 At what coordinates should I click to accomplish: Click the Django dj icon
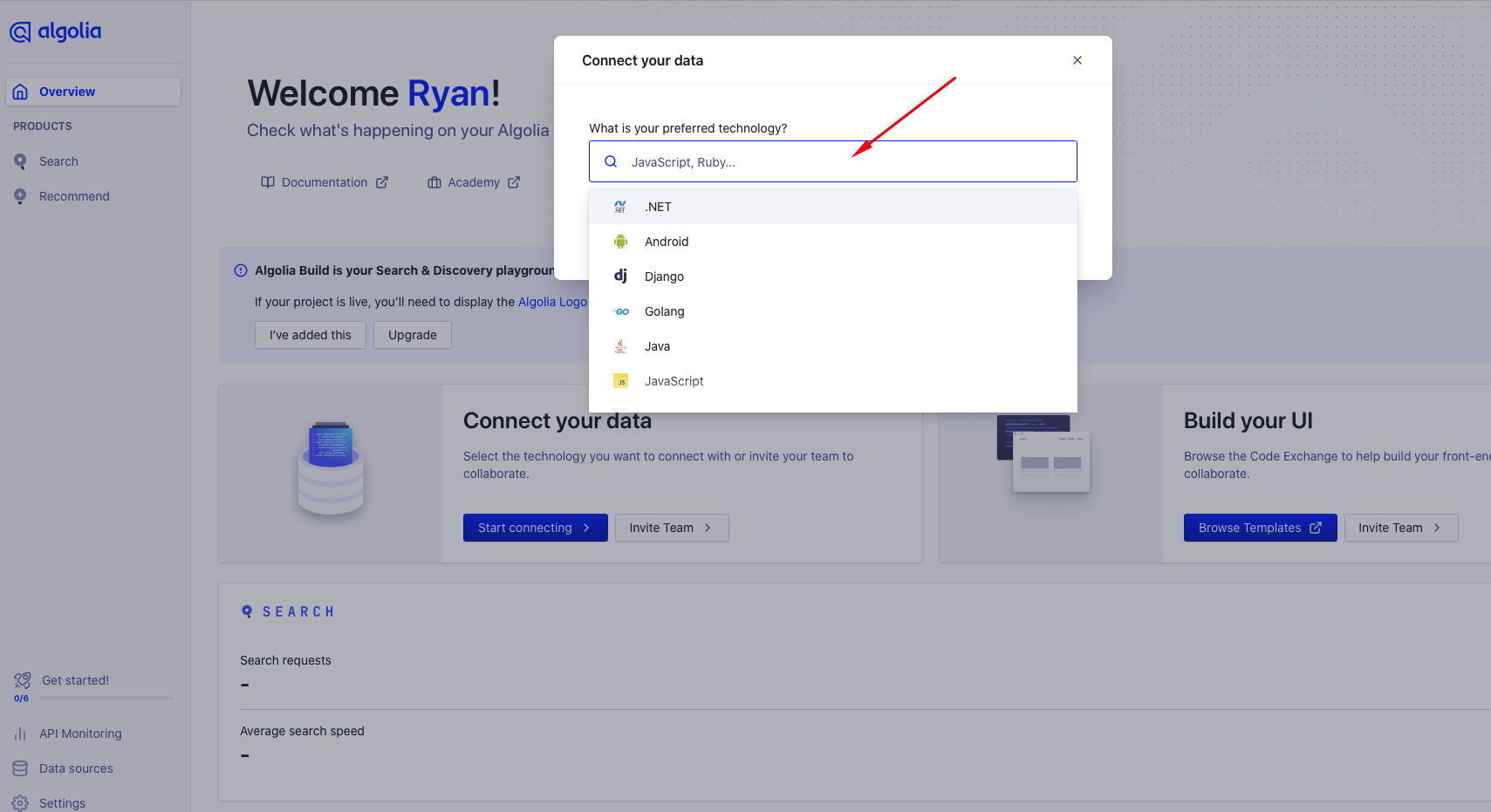pyautogui.click(x=620, y=276)
